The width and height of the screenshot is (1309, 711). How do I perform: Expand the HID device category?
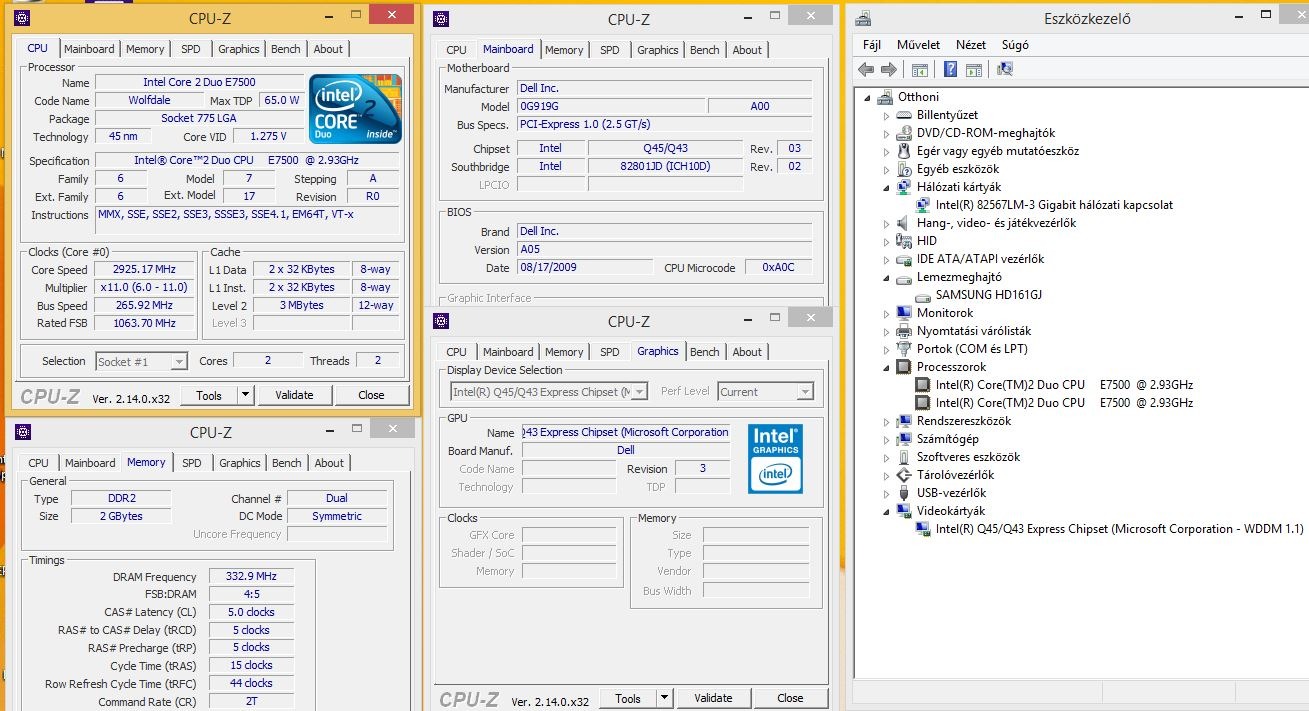pos(886,241)
